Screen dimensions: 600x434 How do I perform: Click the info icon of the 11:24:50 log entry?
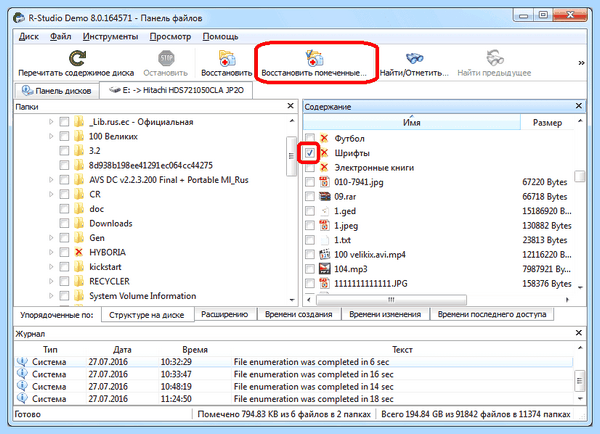[23, 398]
